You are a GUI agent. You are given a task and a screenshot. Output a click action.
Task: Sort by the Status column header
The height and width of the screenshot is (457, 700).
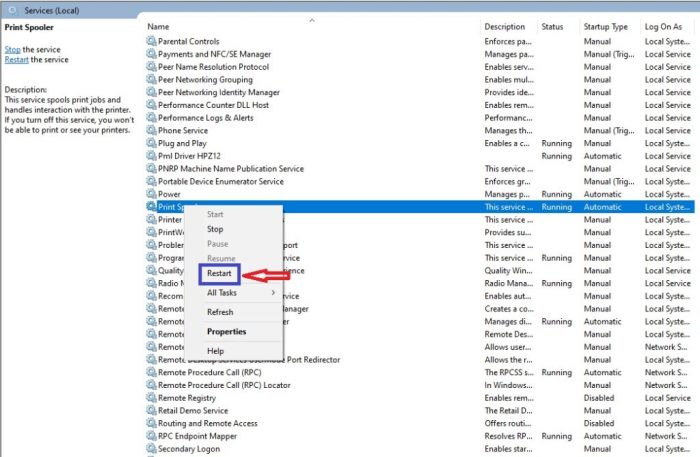[x=552, y=27]
